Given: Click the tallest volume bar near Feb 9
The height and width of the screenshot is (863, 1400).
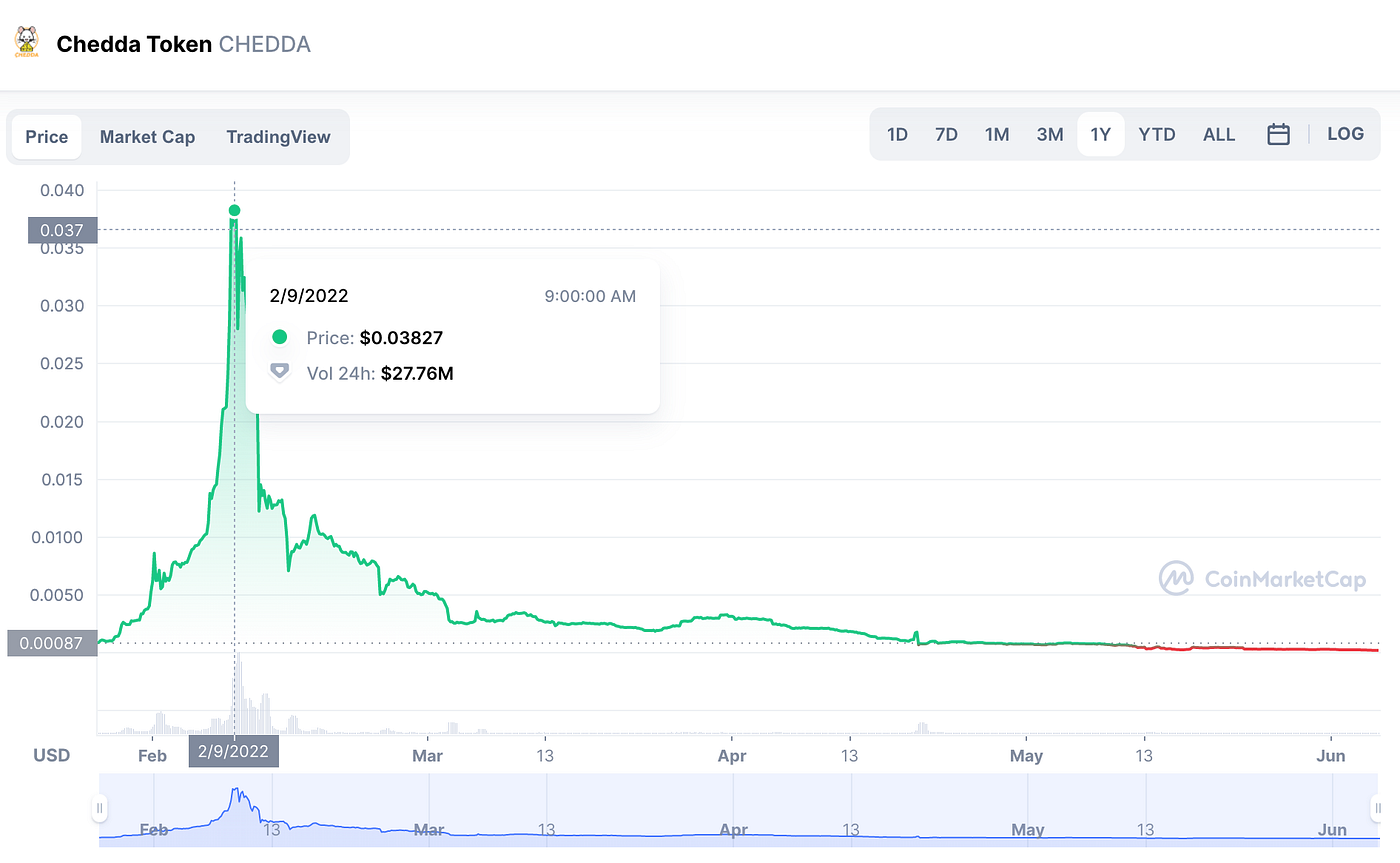Looking at the screenshot, I should click(x=238, y=695).
